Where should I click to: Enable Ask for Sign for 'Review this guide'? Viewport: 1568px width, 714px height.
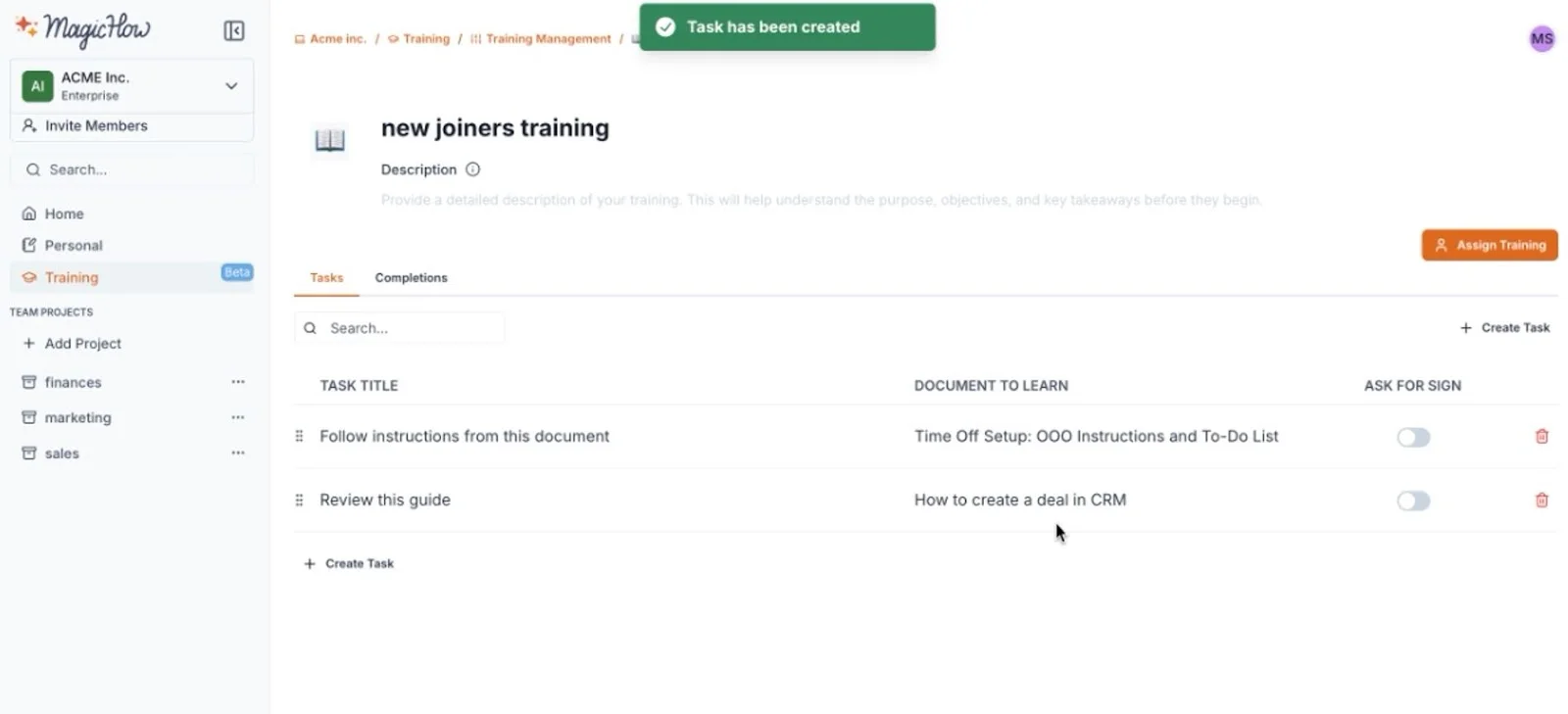coord(1413,500)
